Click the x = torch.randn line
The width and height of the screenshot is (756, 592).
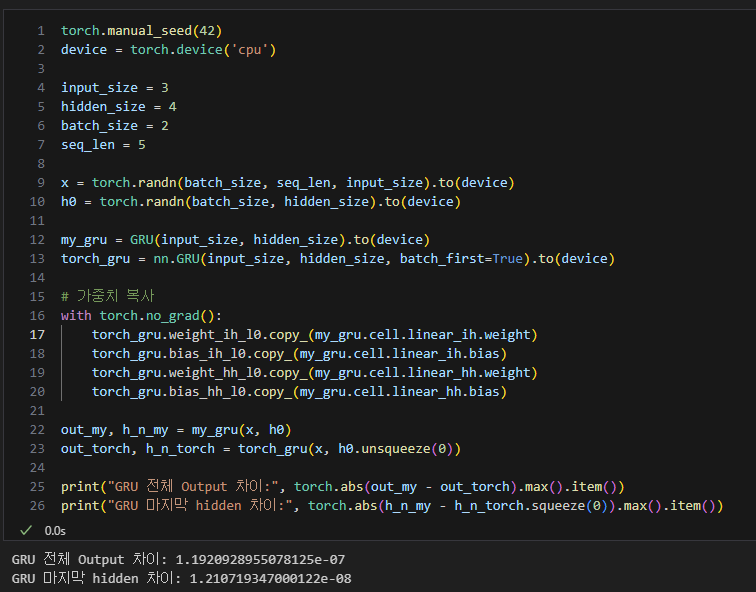288,183
